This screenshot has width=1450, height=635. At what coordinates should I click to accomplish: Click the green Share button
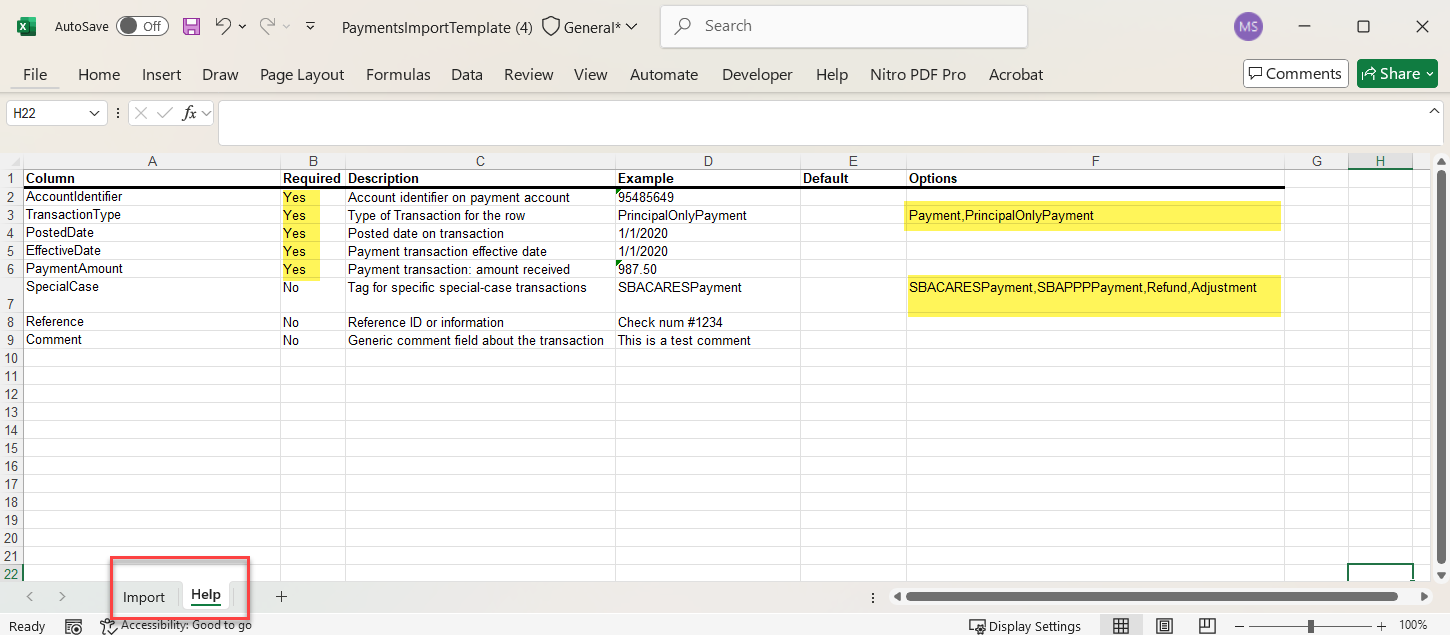click(x=1397, y=73)
